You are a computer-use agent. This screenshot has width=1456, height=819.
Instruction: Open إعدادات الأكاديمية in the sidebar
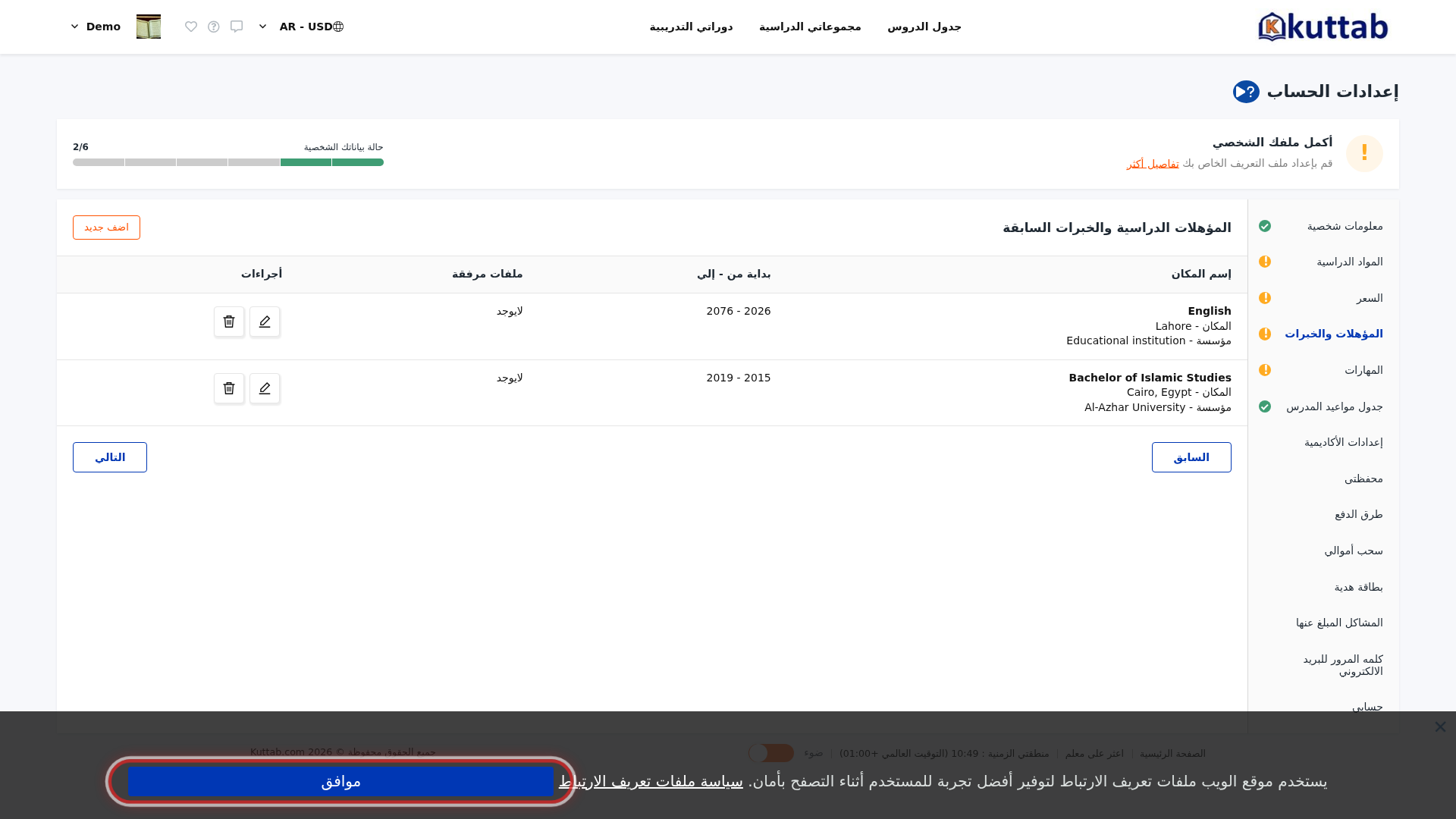1344,442
